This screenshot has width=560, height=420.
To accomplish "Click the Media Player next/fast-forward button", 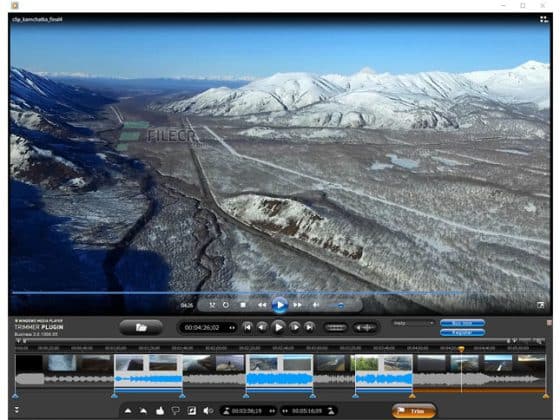I will pyautogui.click(x=297, y=305).
